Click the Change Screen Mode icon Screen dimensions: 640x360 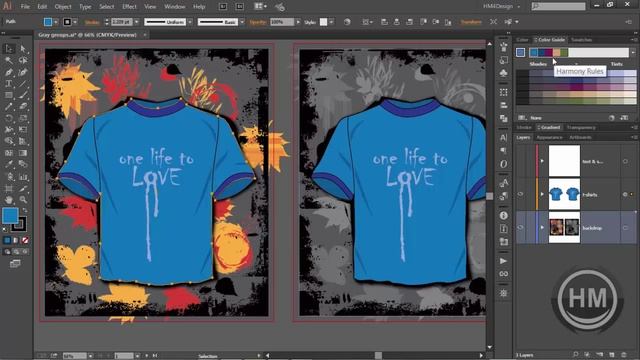15,264
